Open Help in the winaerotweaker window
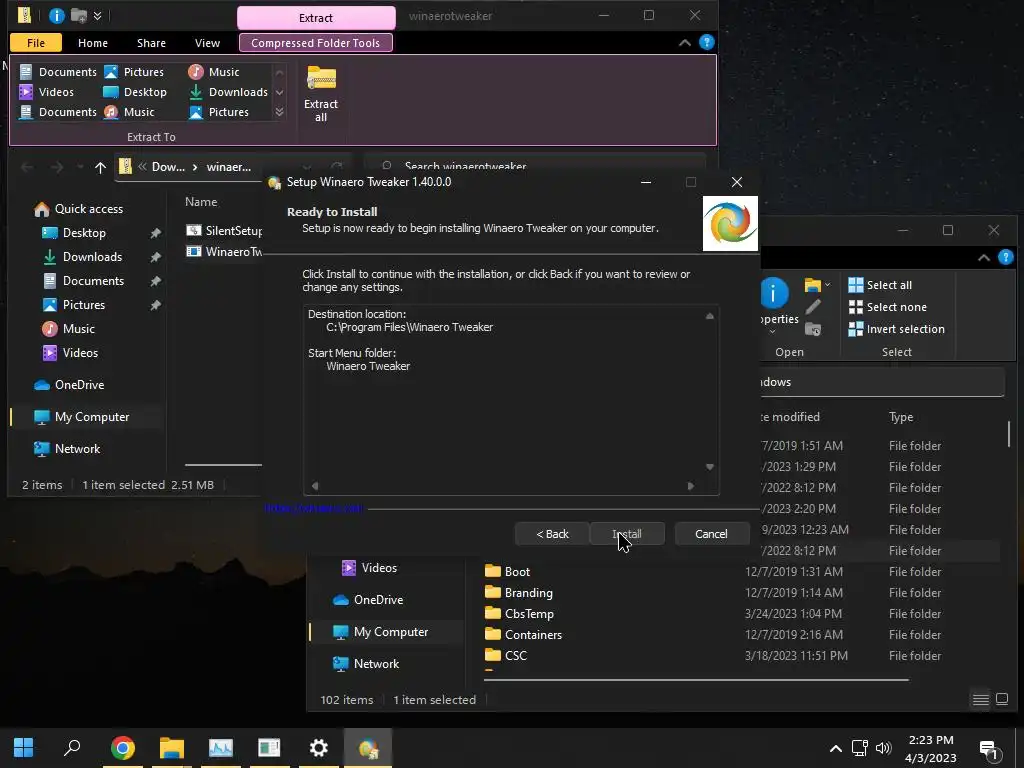The image size is (1024, 768). (x=707, y=42)
